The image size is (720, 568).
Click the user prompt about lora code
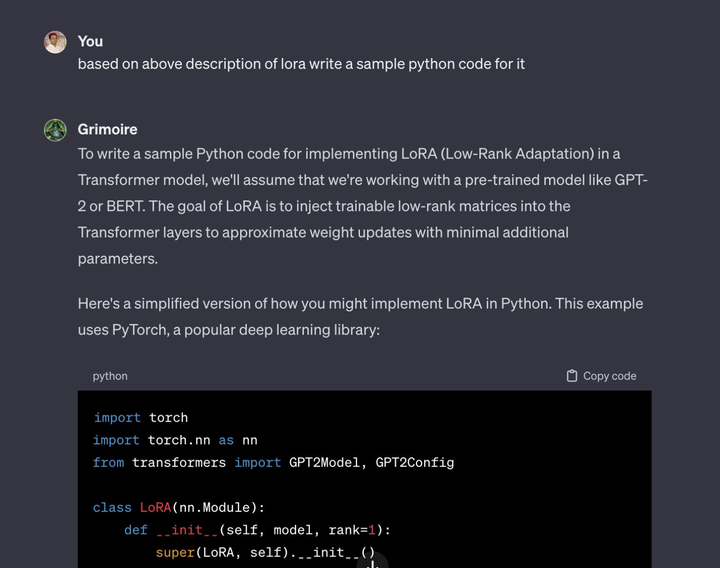[301, 64]
